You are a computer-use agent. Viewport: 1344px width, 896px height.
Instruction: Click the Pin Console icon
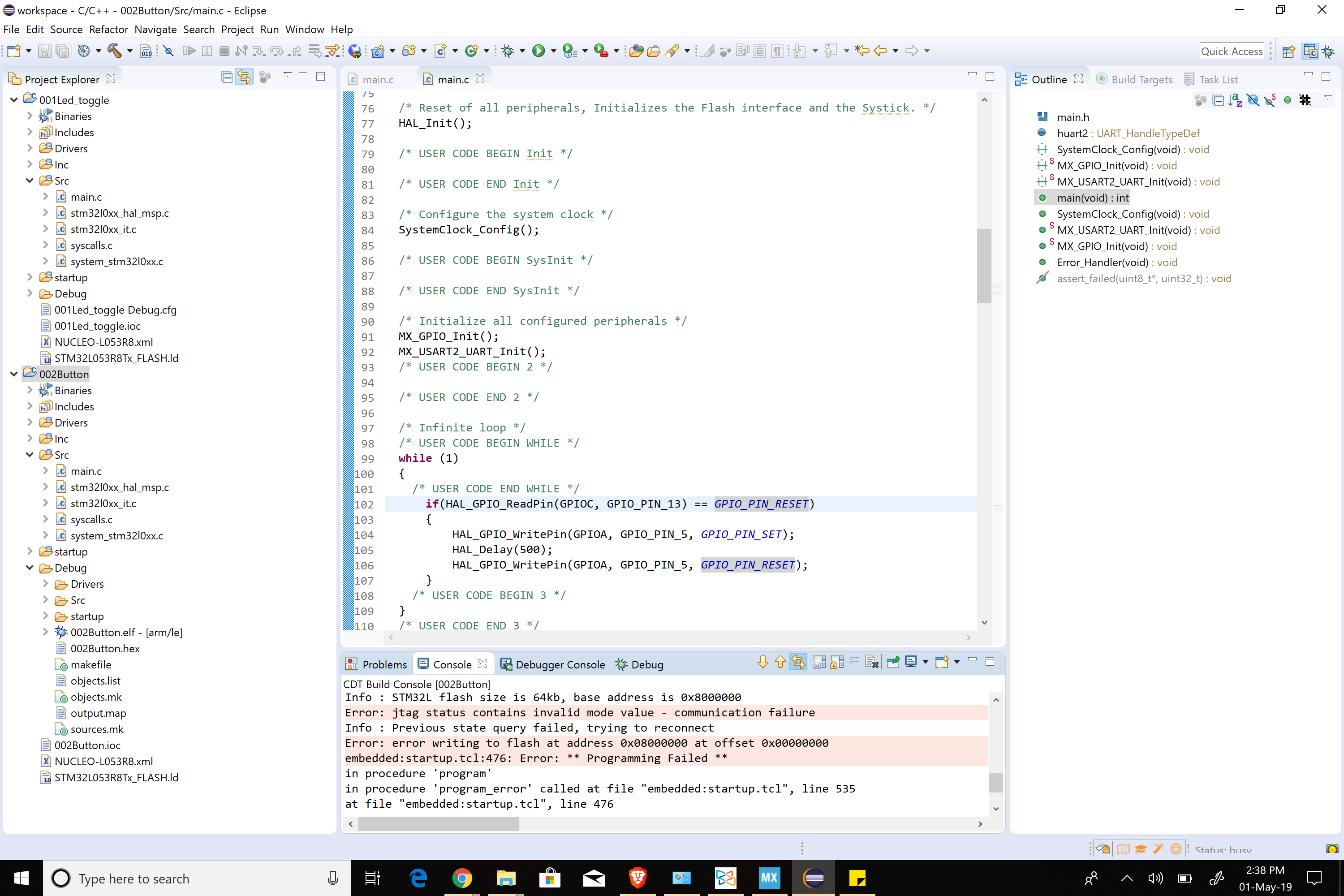892,662
